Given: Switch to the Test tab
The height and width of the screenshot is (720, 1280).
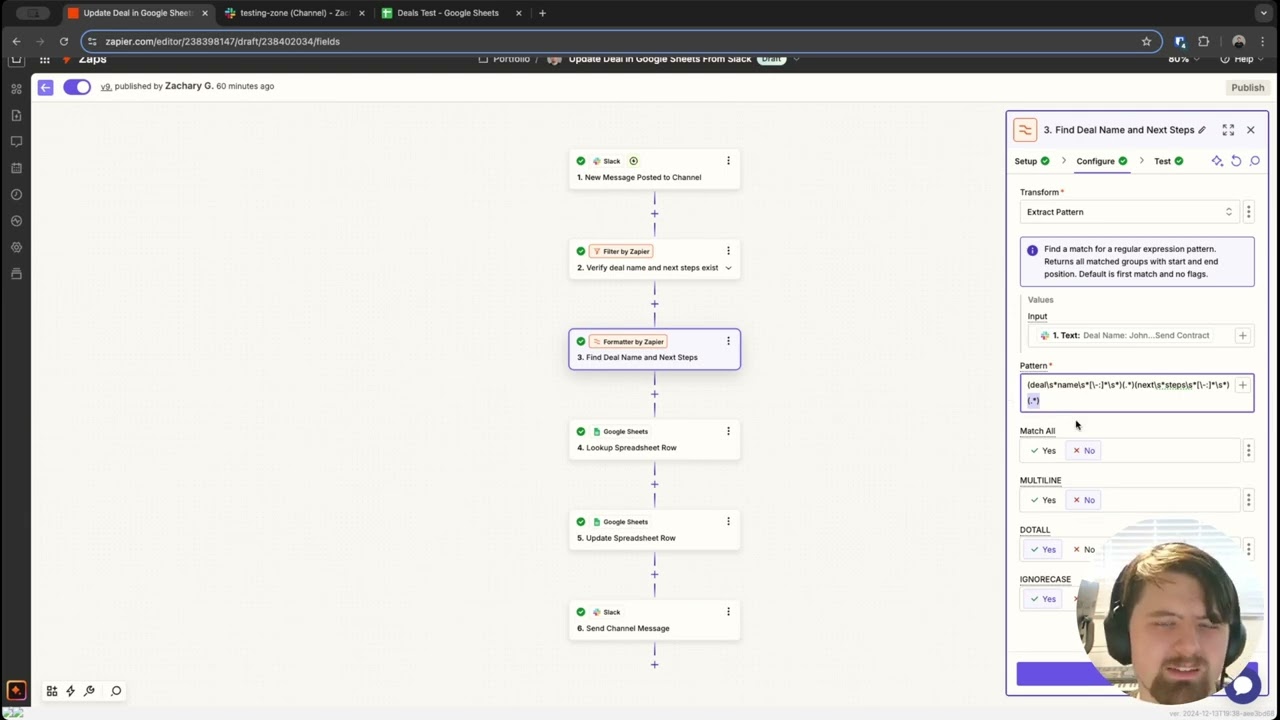Looking at the screenshot, I should (x=1168, y=161).
